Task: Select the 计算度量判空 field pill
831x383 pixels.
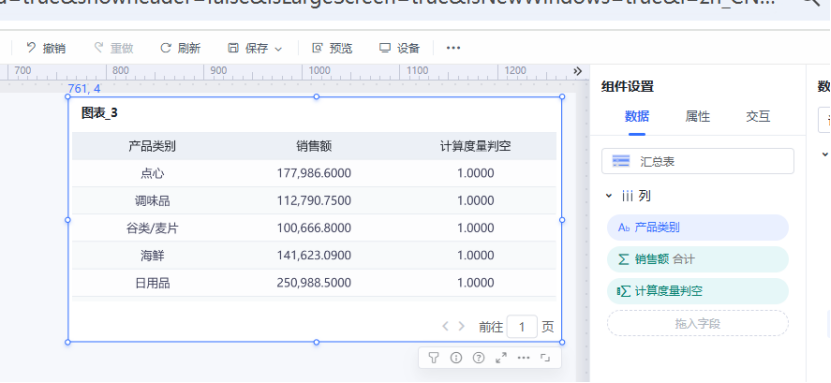Action: pyautogui.click(x=697, y=291)
